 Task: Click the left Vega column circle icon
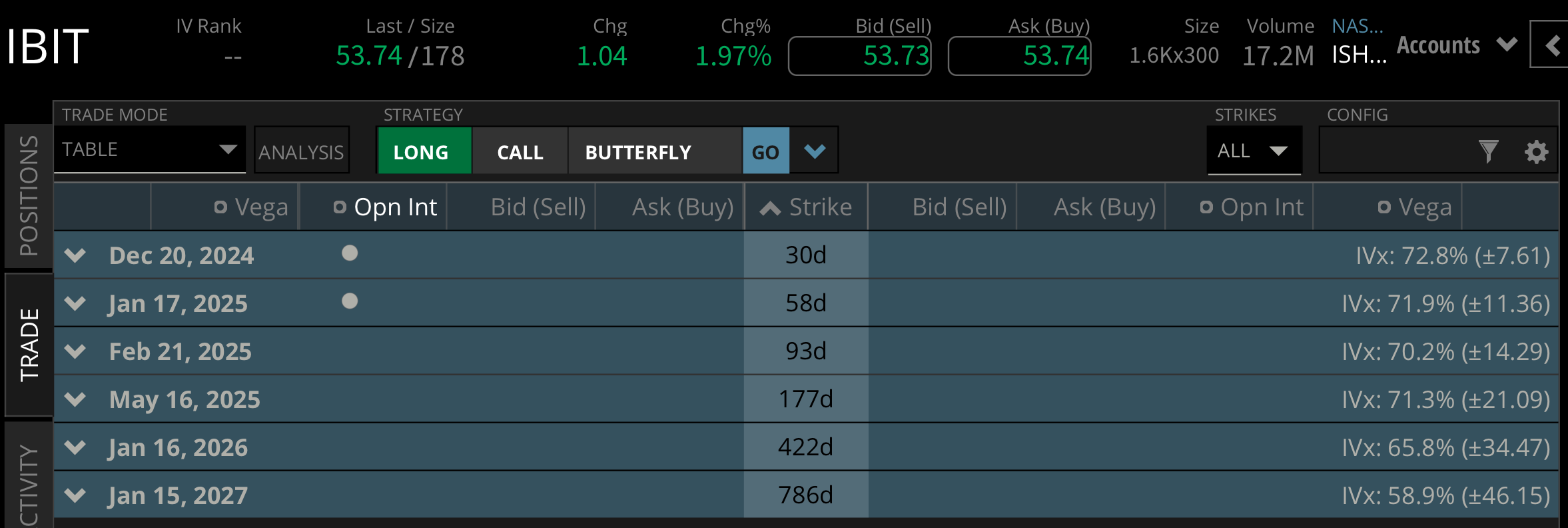pos(220,207)
